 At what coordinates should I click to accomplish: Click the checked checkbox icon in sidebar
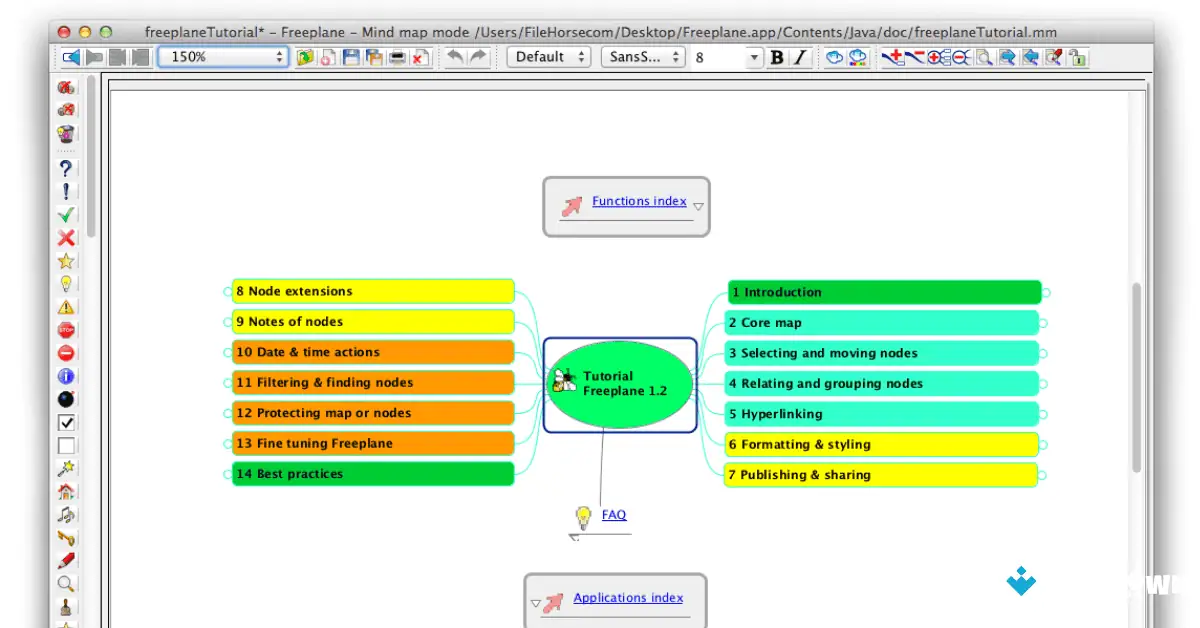coord(66,422)
